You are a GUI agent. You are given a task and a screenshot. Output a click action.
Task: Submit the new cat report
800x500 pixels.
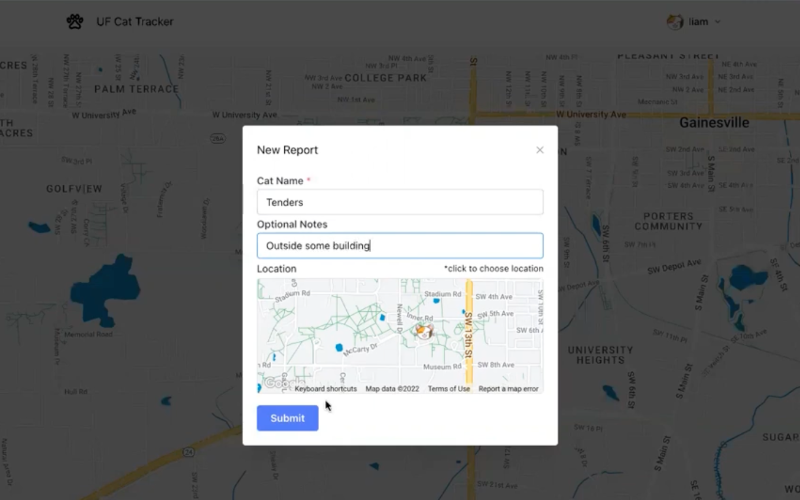point(287,418)
